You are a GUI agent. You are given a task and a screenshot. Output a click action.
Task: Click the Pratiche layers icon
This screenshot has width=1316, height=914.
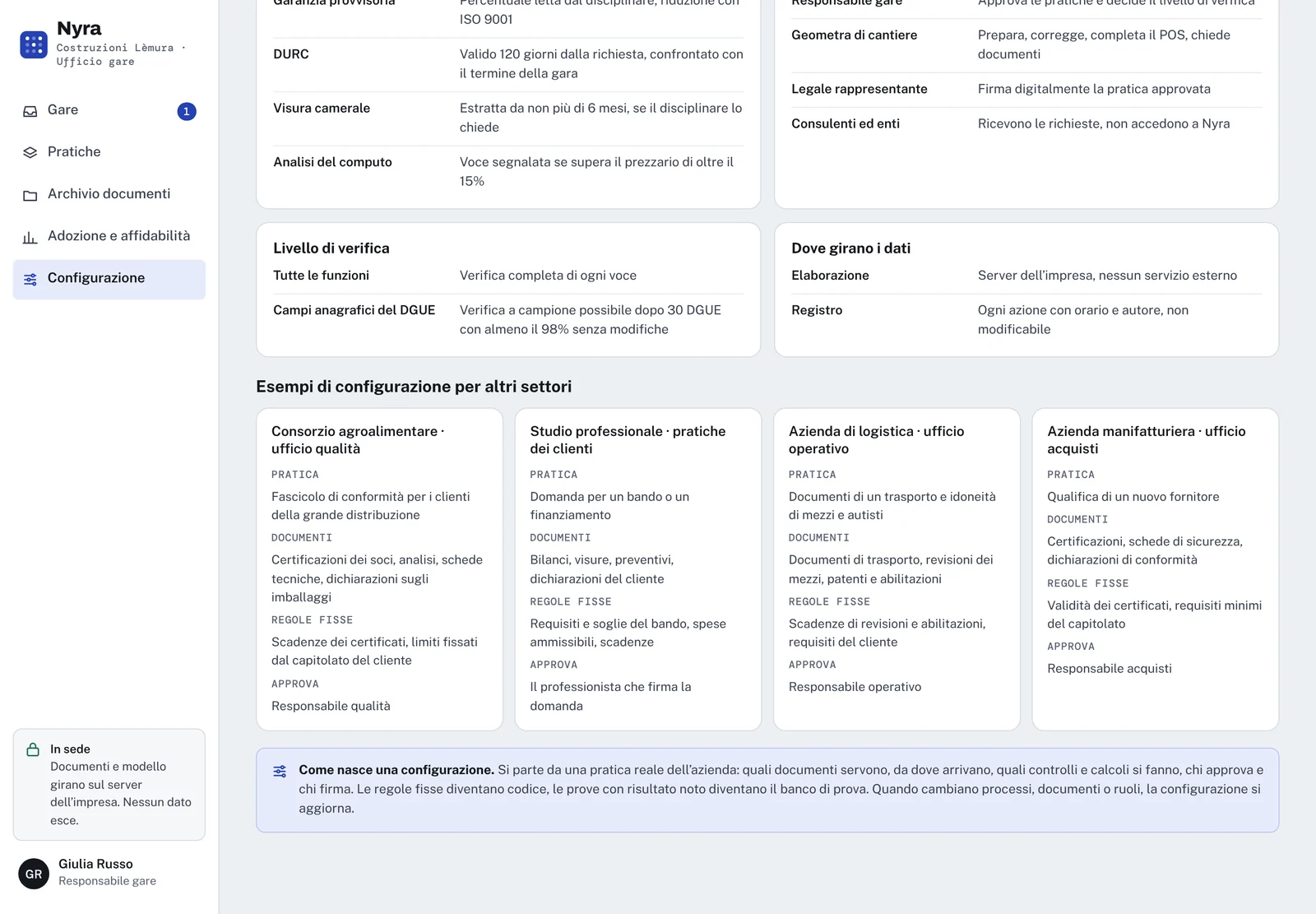[x=30, y=152]
